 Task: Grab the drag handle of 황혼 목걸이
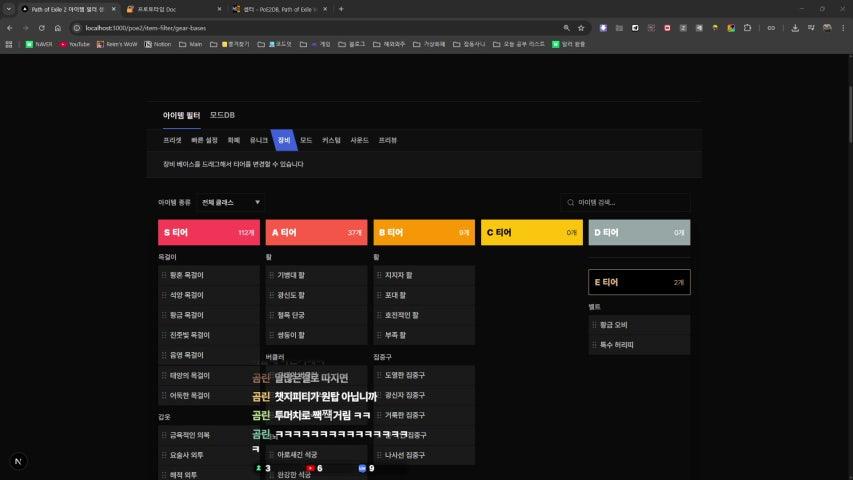tap(164, 275)
